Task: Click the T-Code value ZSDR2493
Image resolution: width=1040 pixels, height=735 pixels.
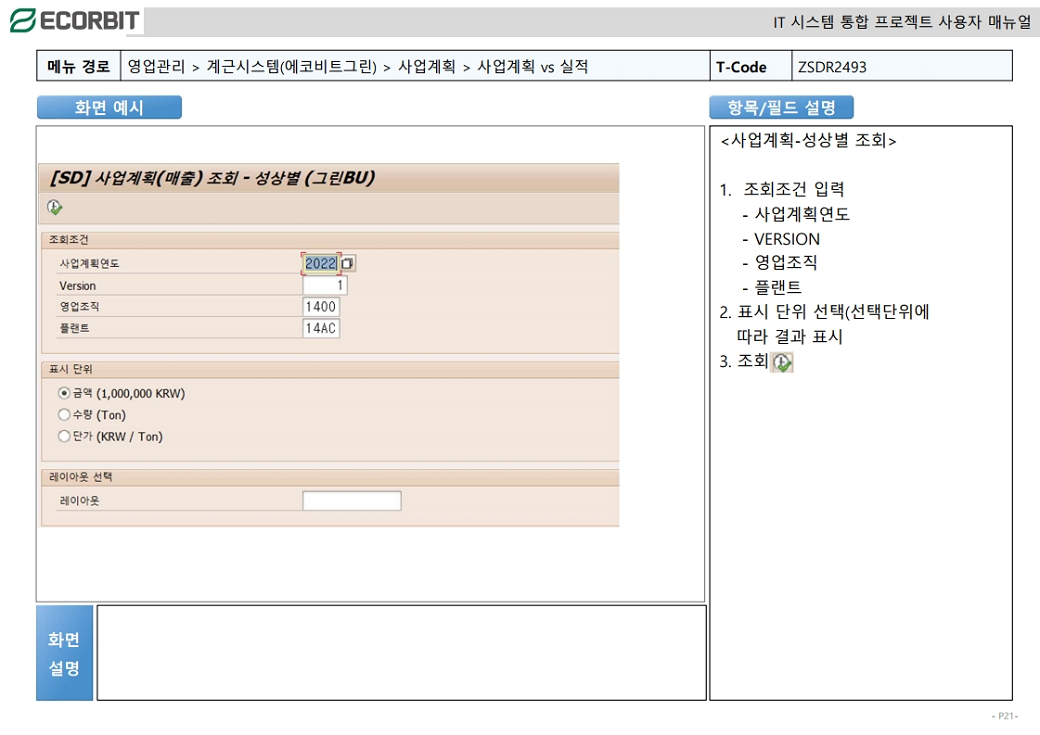Action: coord(832,67)
